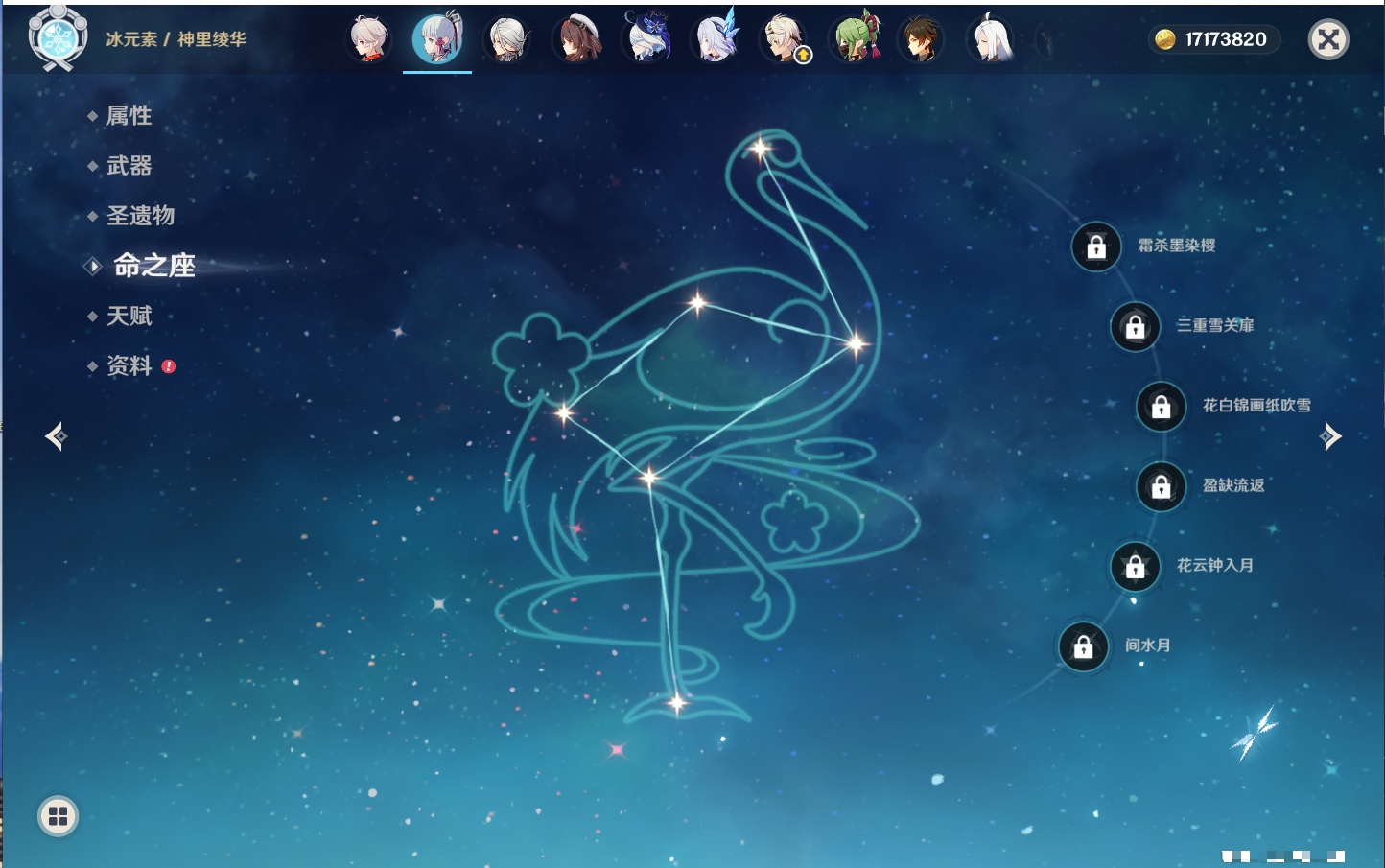Image resolution: width=1385 pixels, height=868 pixels.
Task: View locked constellation 霜杀墨染樱
Action: (x=1096, y=246)
